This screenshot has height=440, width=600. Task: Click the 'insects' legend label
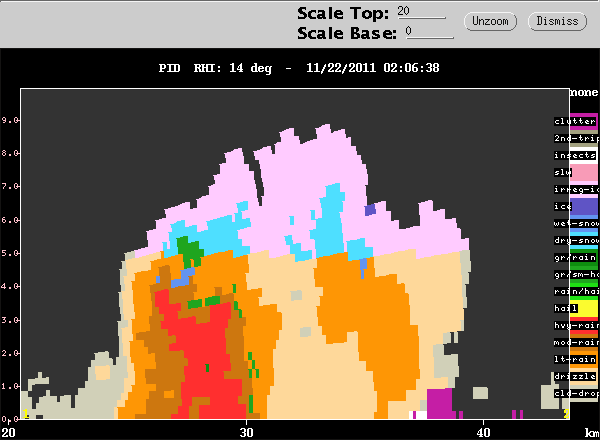pyautogui.click(x=575, y=155)
